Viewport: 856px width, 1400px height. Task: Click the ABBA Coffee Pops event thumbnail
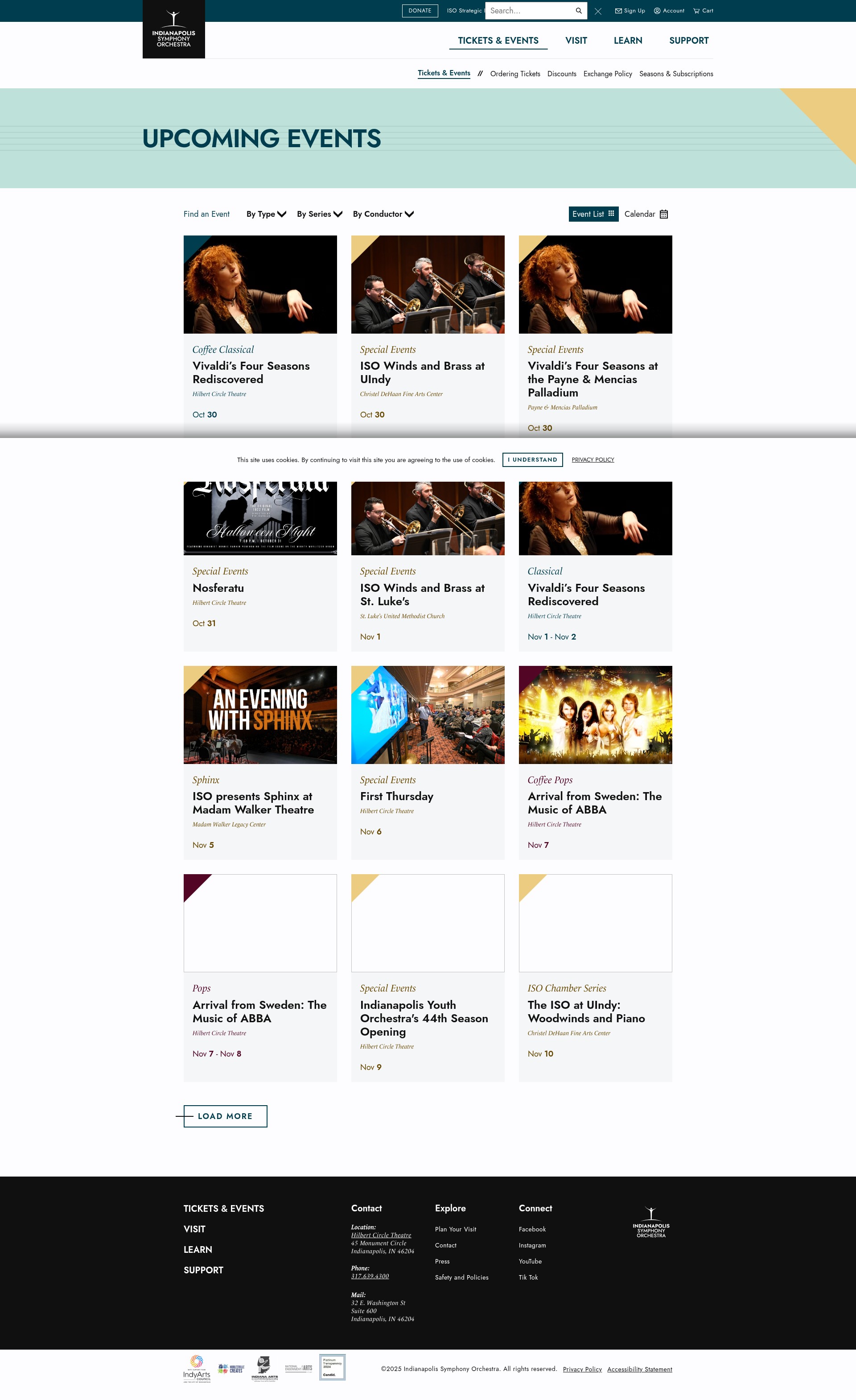(595, 715)
